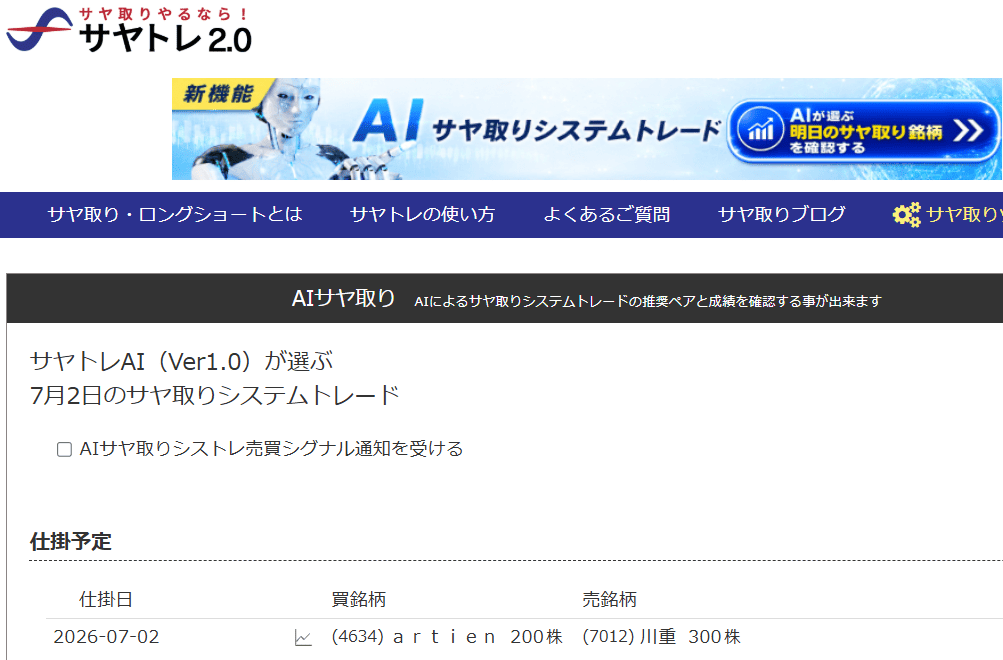Click the 仕掛日 column header

coord(106,599)
